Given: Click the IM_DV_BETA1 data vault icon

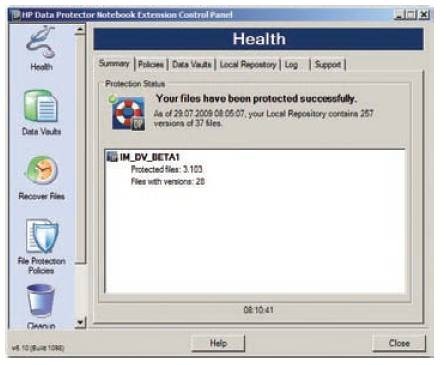Looking at the screenshot, I should [x=112, y=156].
